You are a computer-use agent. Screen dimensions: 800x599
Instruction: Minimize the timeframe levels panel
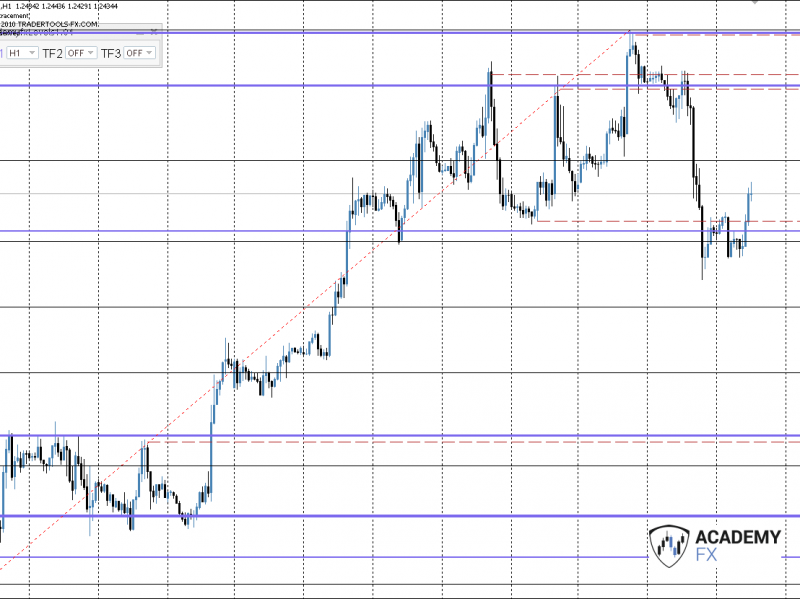[140, 32]
